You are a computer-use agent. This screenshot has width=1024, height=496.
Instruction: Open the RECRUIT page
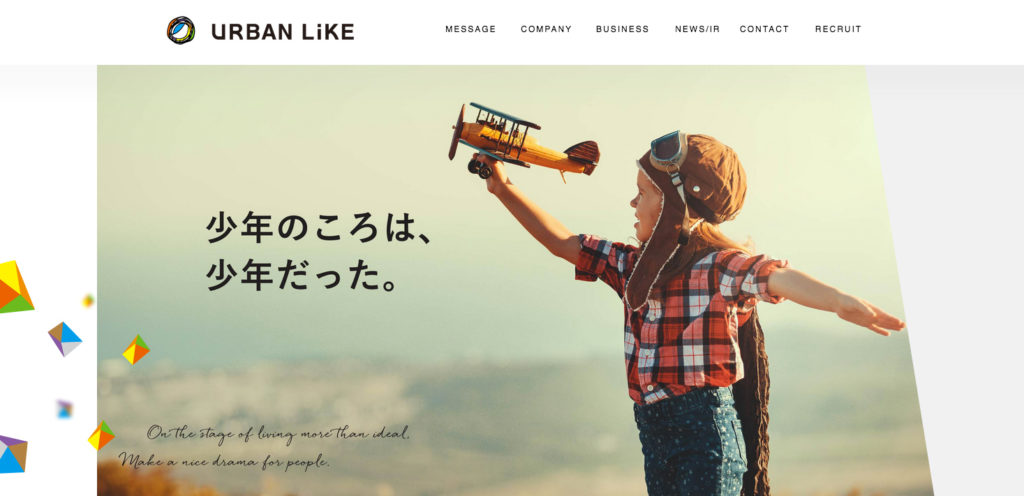(838, 29)
